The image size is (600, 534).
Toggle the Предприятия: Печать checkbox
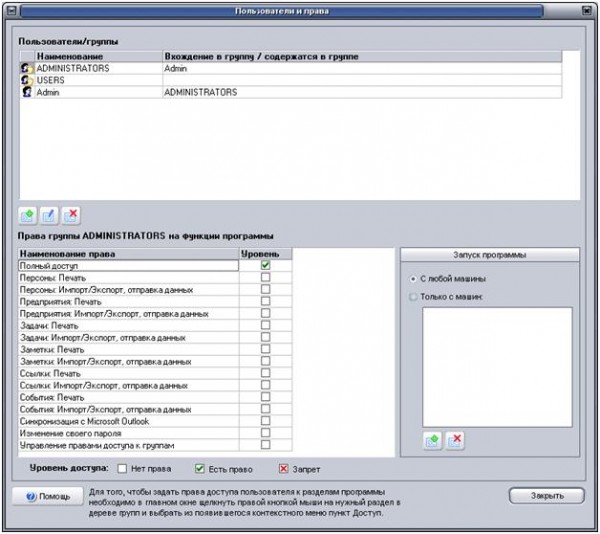[x=266, y=301]
